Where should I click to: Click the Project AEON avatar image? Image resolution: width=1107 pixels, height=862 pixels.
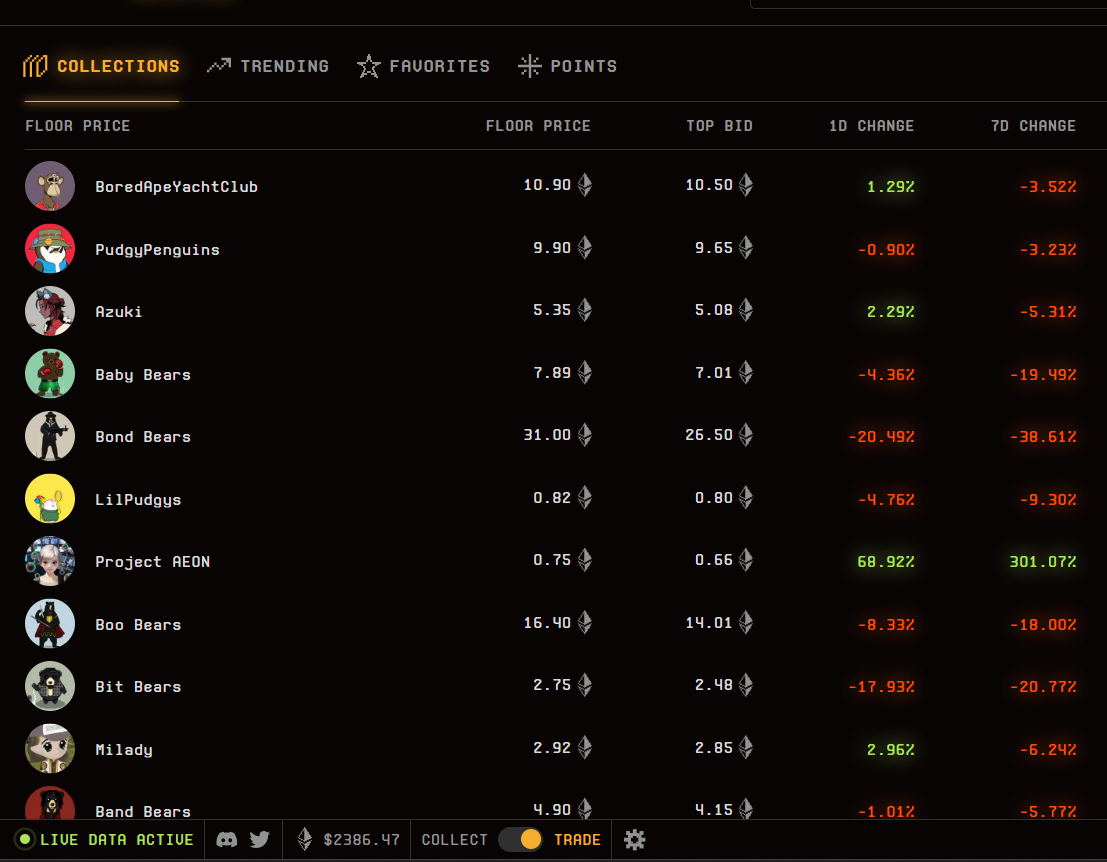pos(50,561)
